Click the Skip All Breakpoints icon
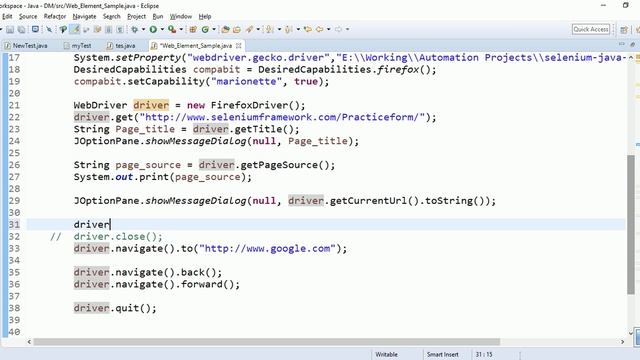640x360 pixels. (49, 29)
